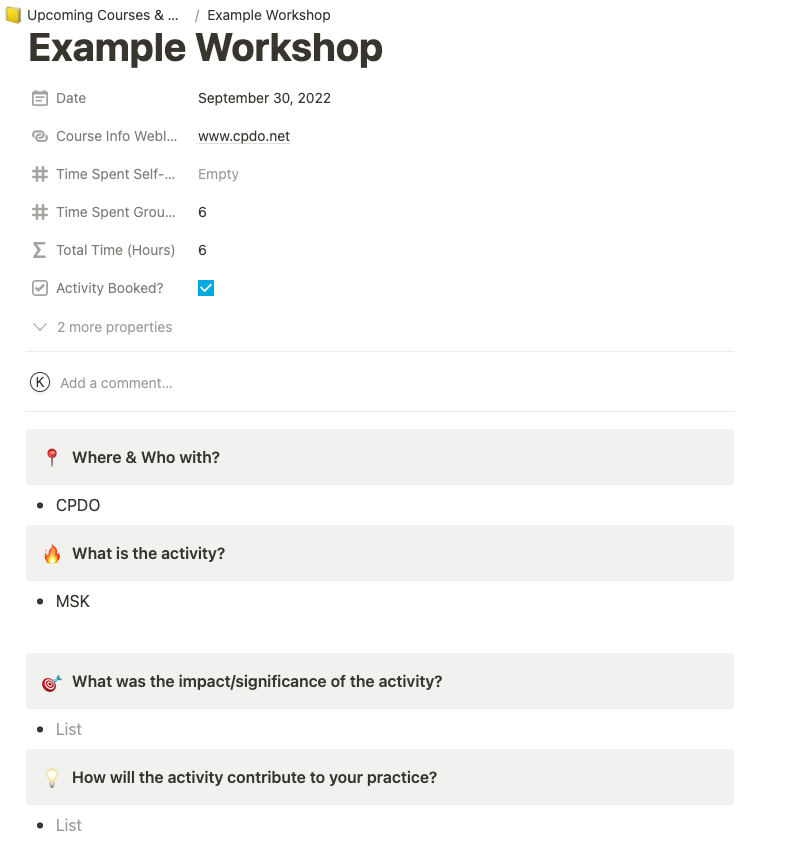The width and height of the screenshot is (798, 848).
Task: Open the www.cpdo.net link
Action: [x=244, y=136]
